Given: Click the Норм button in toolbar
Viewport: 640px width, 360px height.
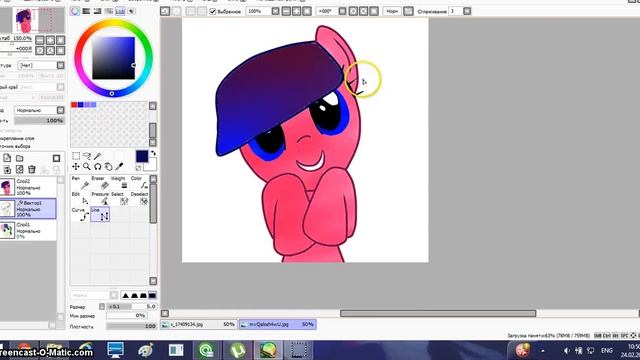Looking at the screenshot, I should click(x=392, y=11).
